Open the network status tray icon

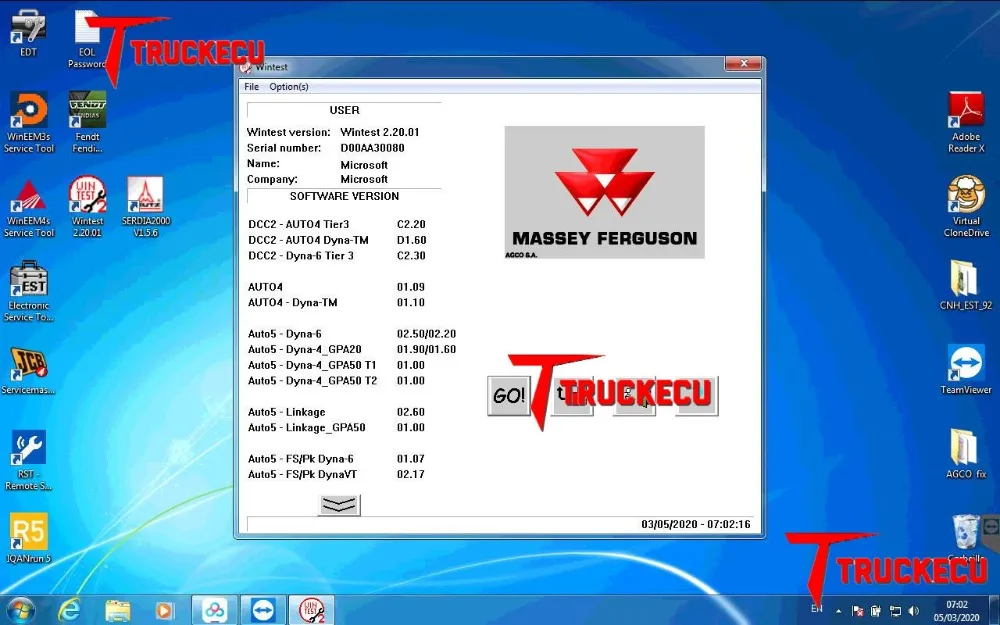pos(895,611)
